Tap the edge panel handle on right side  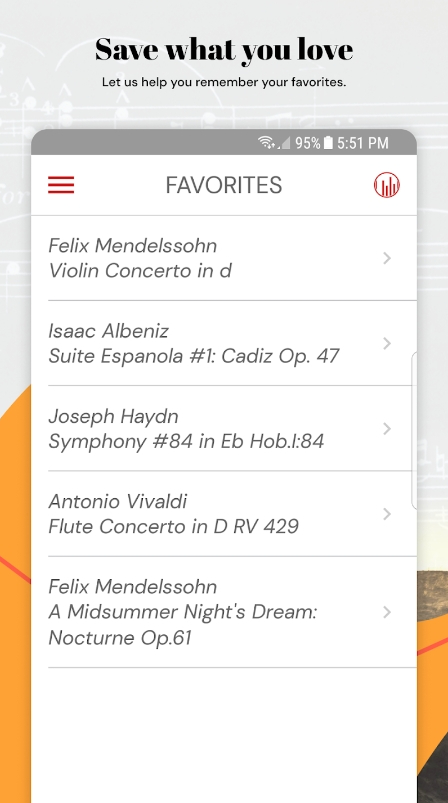pos(414,430)
